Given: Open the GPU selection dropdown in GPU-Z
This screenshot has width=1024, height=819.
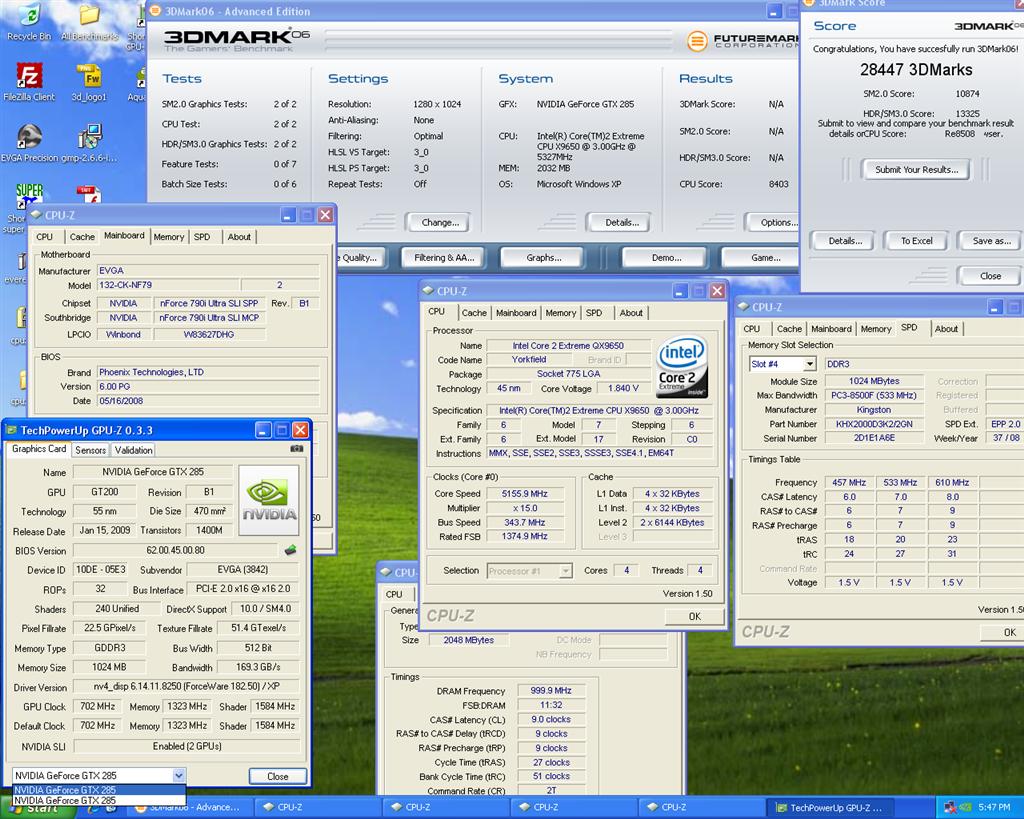Looking at the screenshot, I should coord(178,775).
